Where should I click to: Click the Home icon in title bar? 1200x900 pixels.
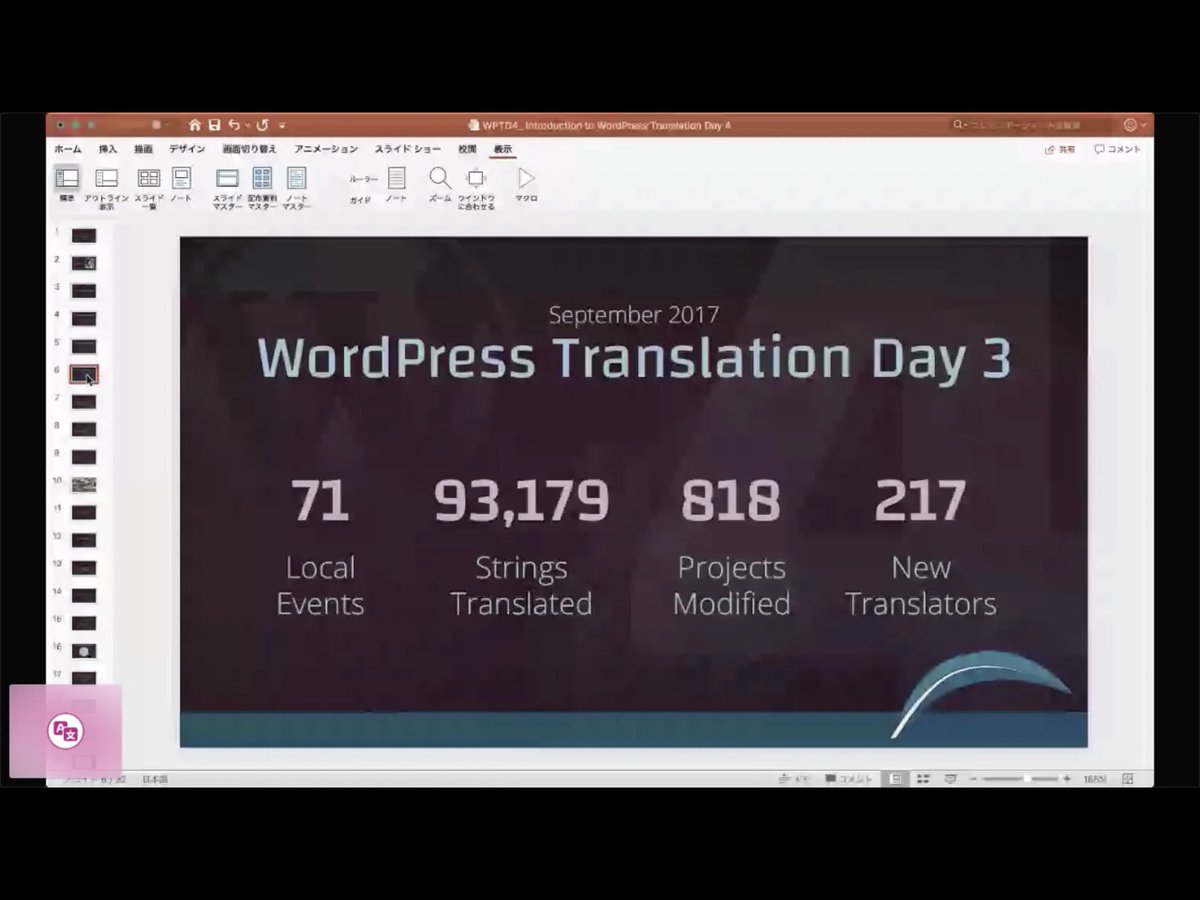coord(195,125)
